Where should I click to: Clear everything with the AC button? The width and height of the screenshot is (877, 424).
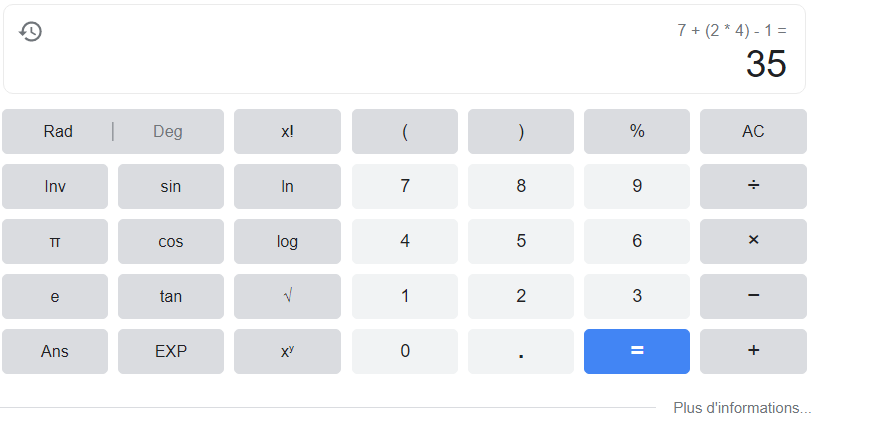coord(753,131)
